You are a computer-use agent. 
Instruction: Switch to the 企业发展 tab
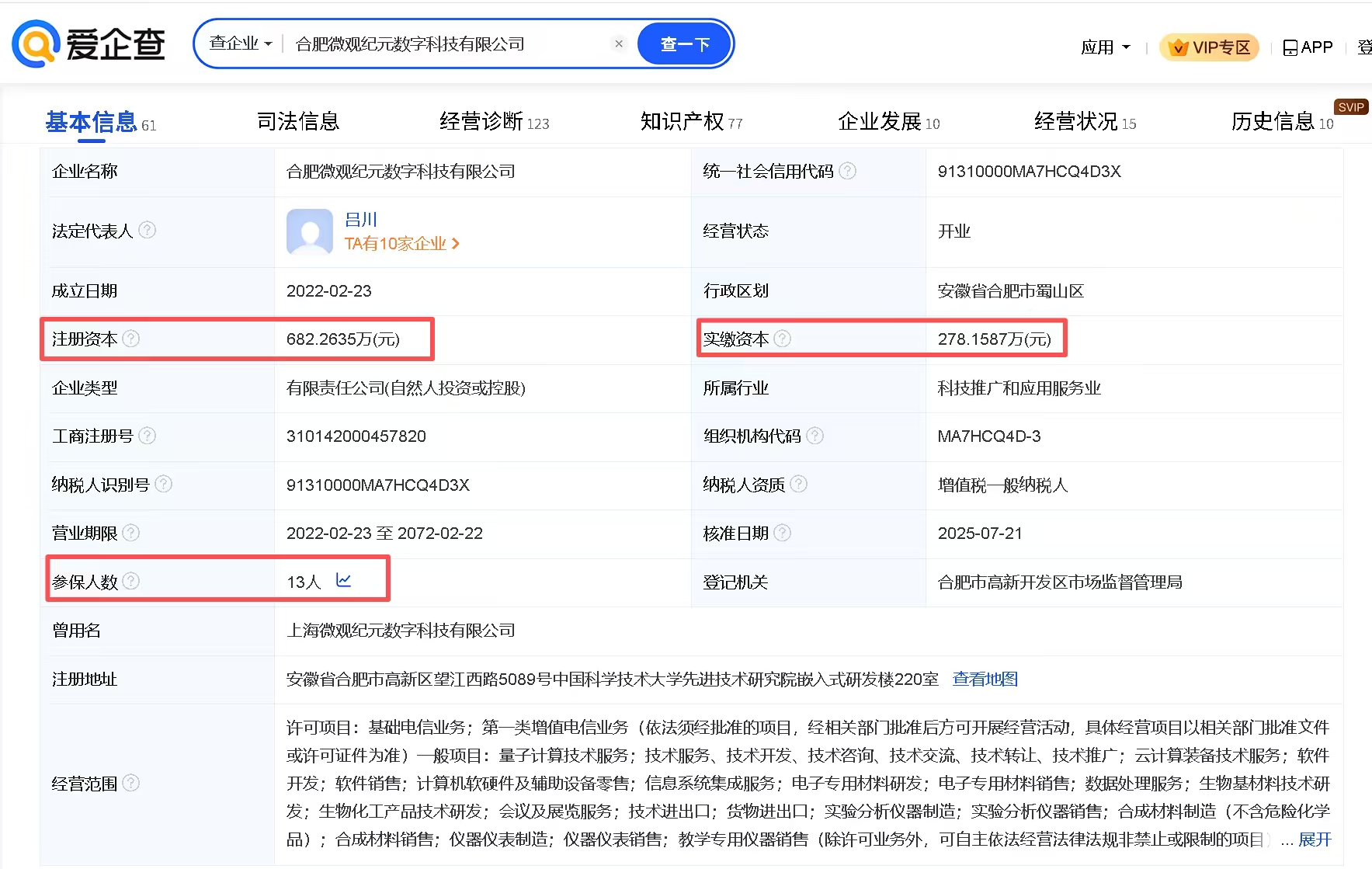(x=889, y=121)
